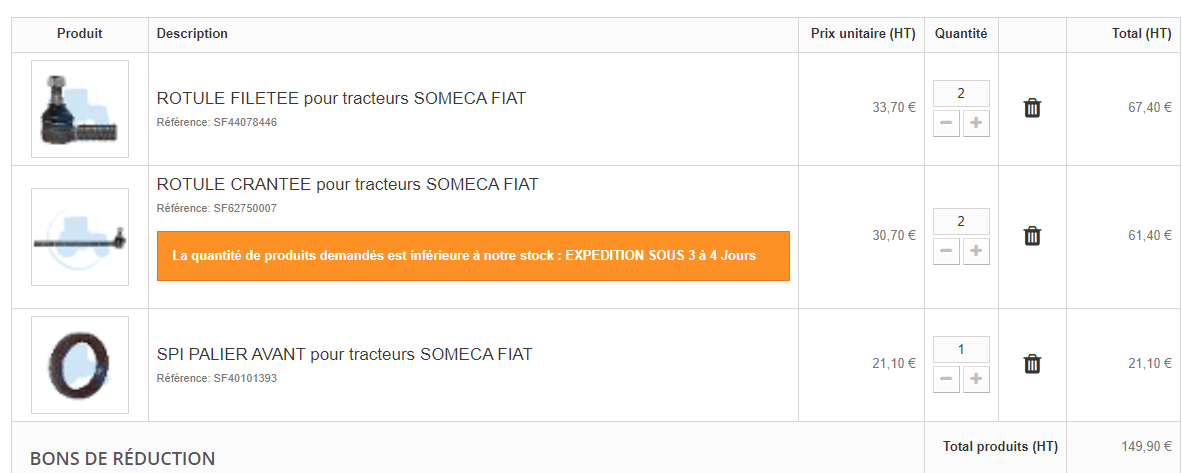Delete ROTULE FILETEE from cart with trash icon
This screenshot has height=473, width=1182.
coord(1032,108)
